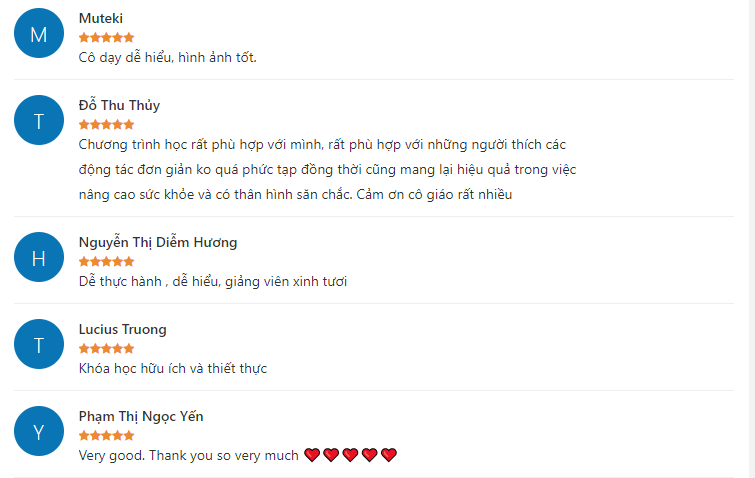Select the name Nguyễn Thị Diễm Hương
The width and height of the screenshot is (755, 478).
pos(158,242)
